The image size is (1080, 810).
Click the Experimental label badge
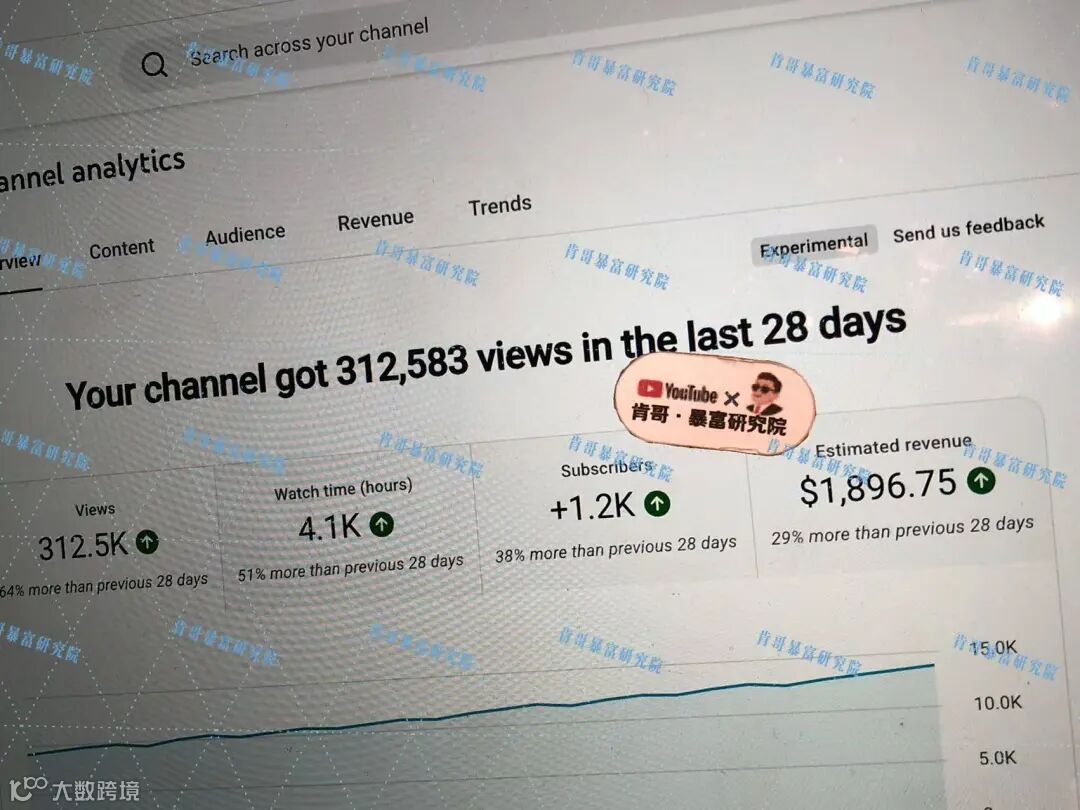click(x=815, y=245)
